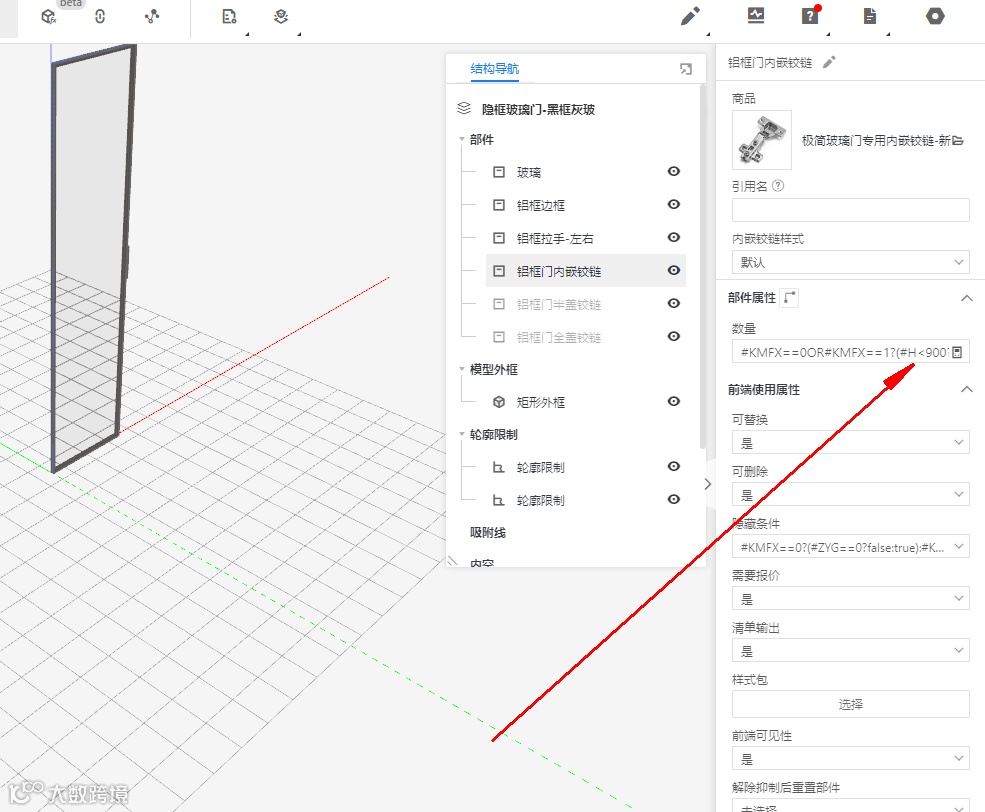The height and width of the screenshot is (812, 985).
Task: Click the resize grip of structure panel
Action: point(452,560)
